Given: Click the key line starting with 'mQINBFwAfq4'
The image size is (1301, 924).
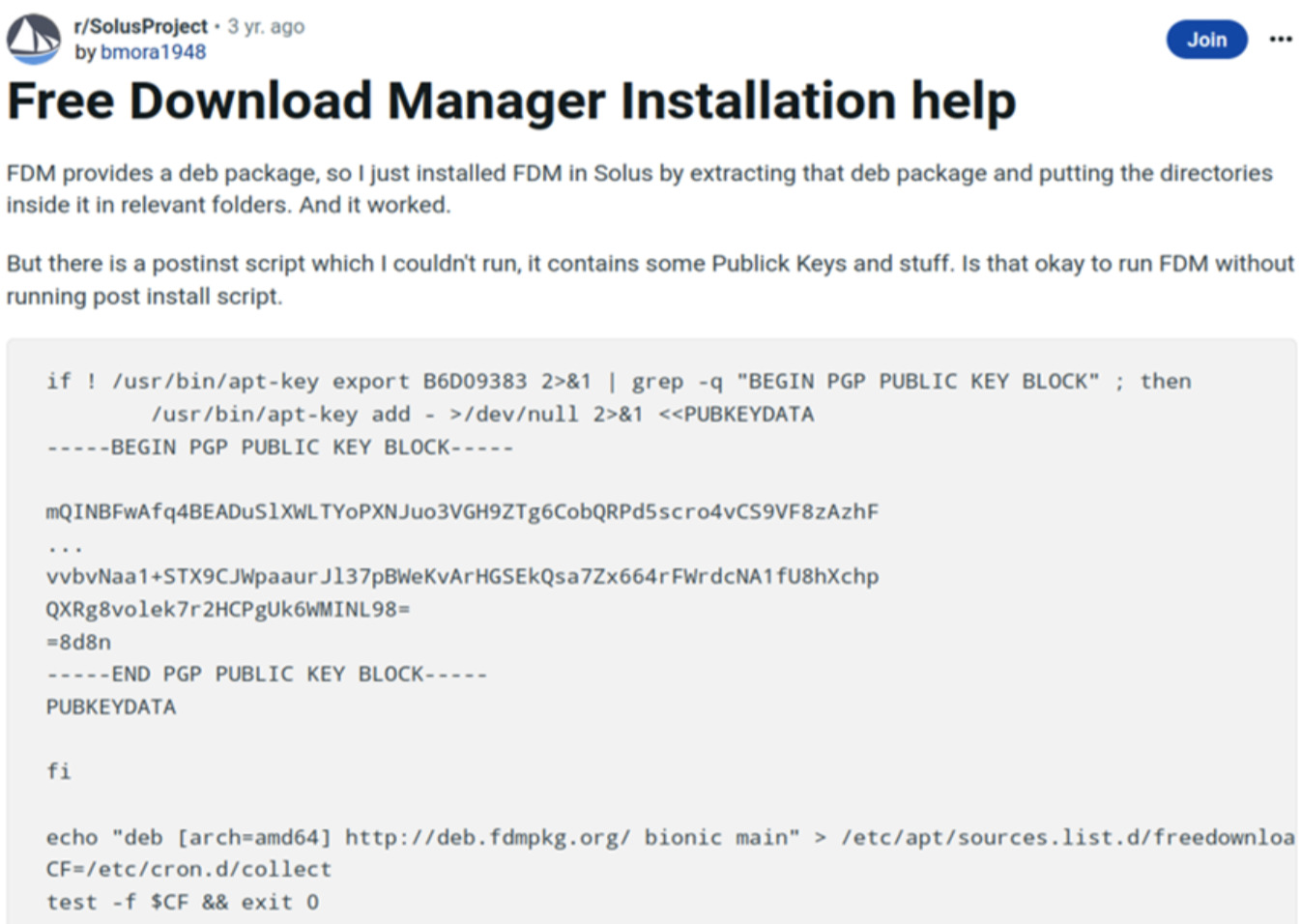Looking at the screenshot, I should tap(462, 512).
